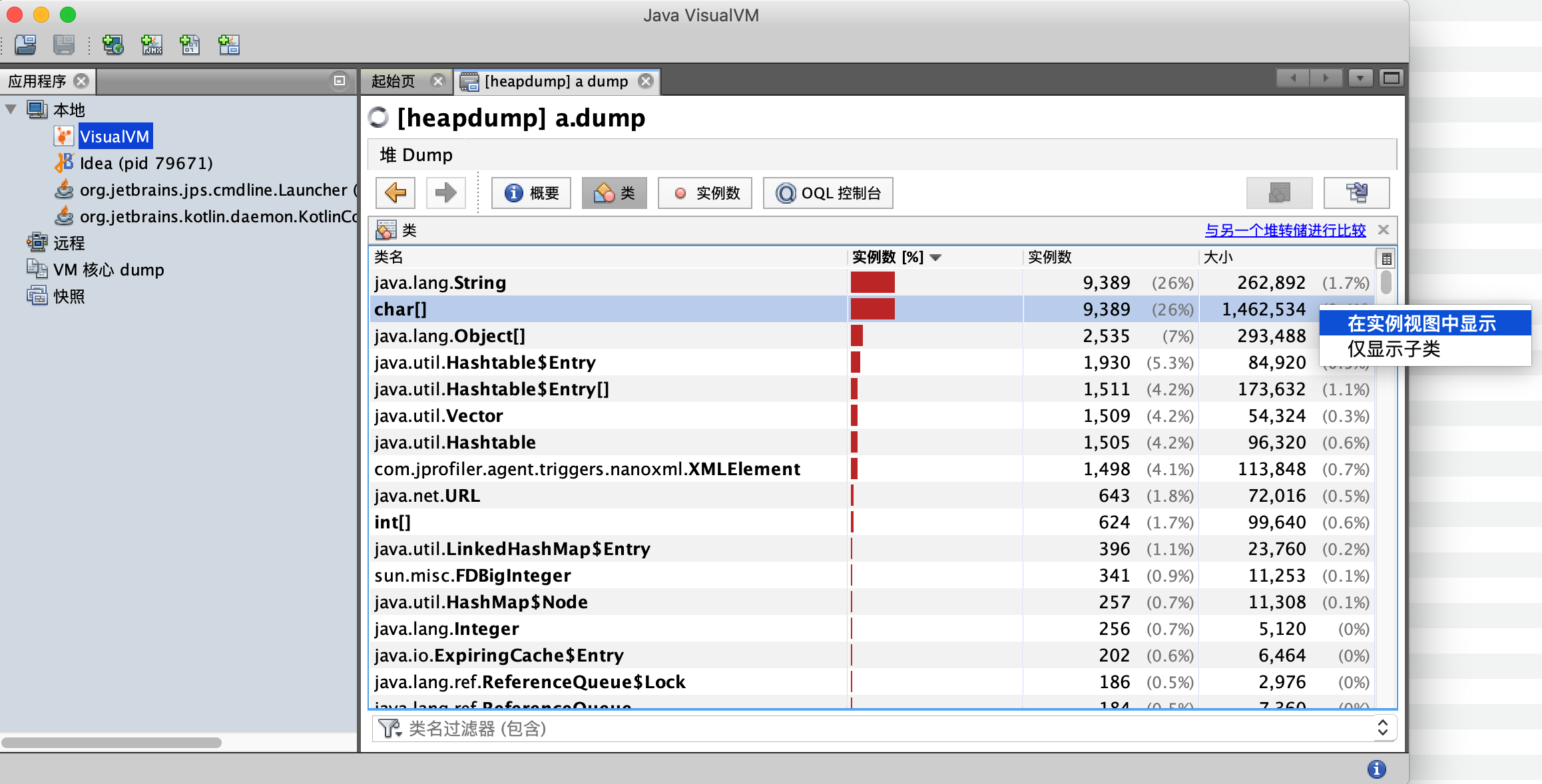Open the filter history stepper
Viewport: 1542px width, 784px height.
coord(1382,728)
